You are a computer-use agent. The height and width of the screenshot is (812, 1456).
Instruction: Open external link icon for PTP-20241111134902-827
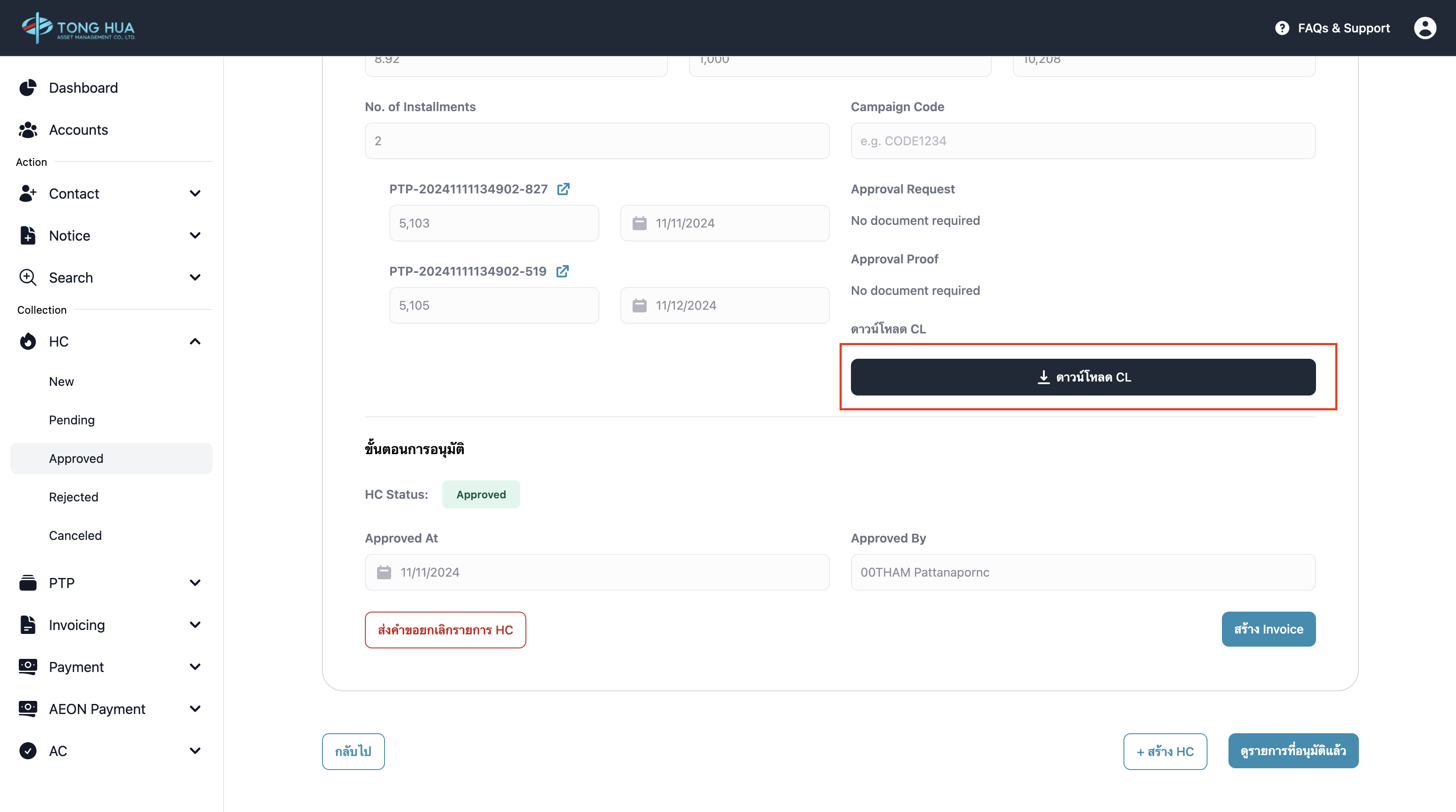(563, 189)
